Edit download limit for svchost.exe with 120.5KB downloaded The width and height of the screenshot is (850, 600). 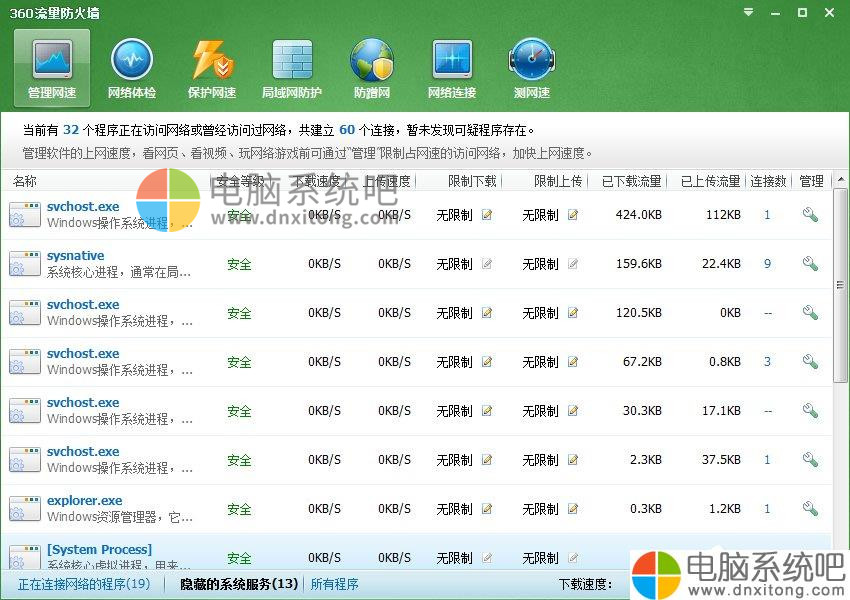(487, 313)
